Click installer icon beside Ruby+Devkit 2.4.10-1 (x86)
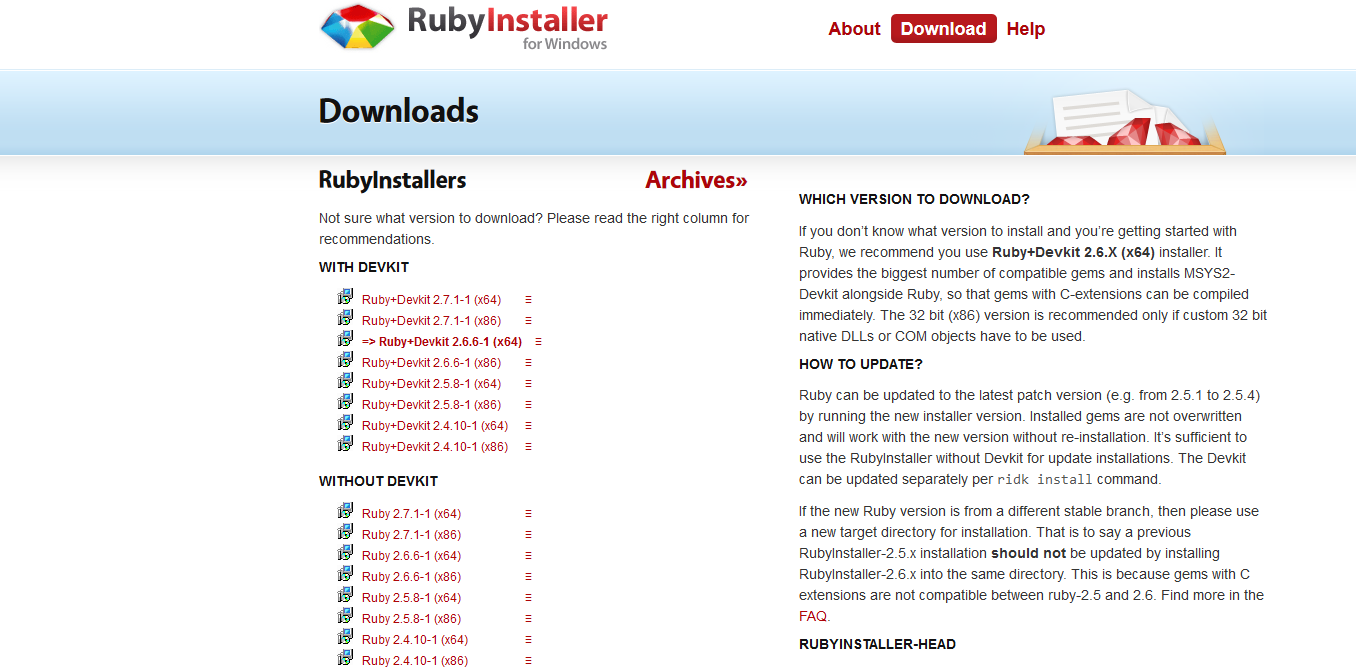Image resolution: width=1356 pixels, height=668 pixels. (346, 445)
